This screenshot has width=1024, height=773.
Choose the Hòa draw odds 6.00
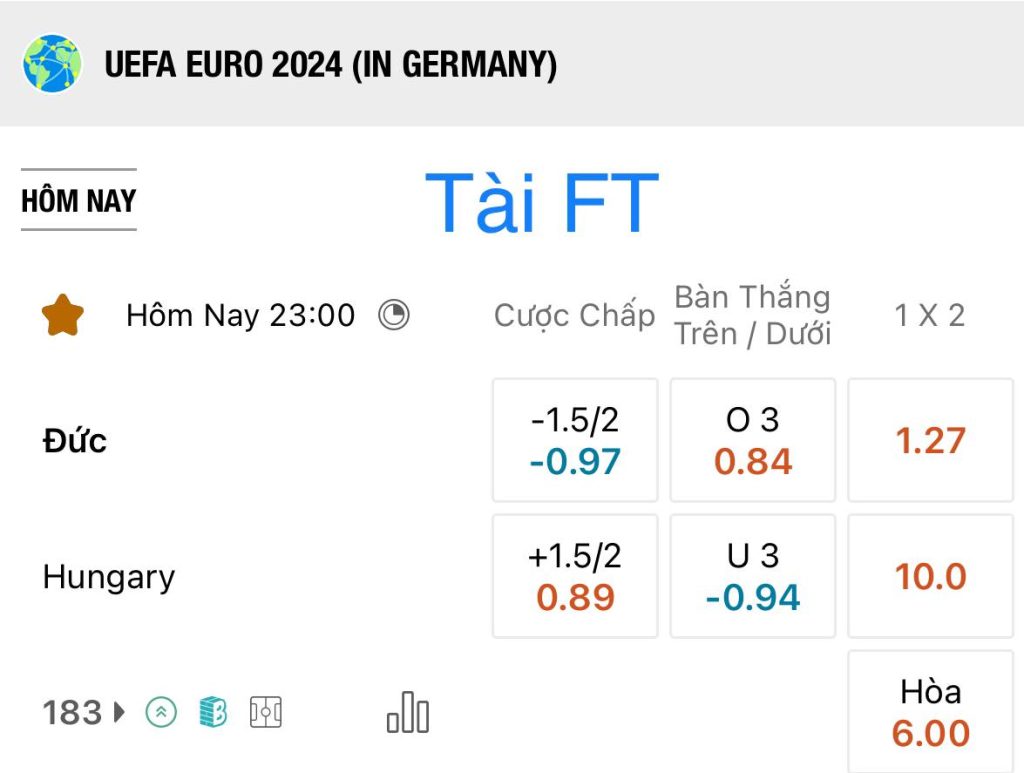point(931,712)
